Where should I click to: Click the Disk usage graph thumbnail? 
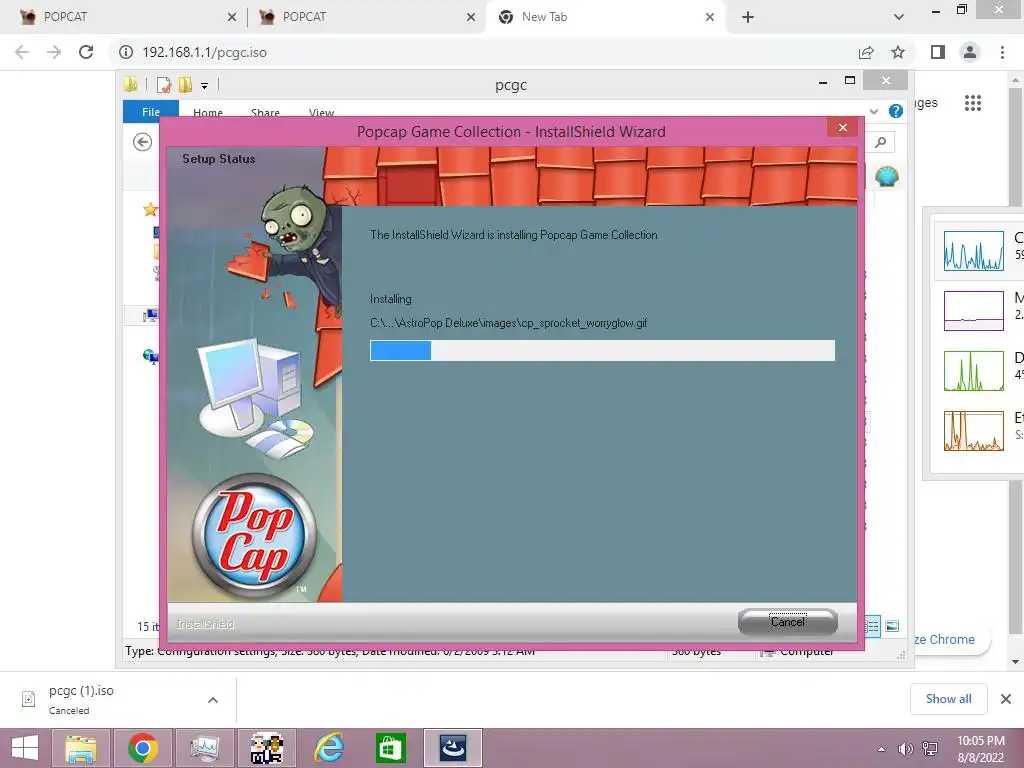pyautogui.click(x=974, y=371)
